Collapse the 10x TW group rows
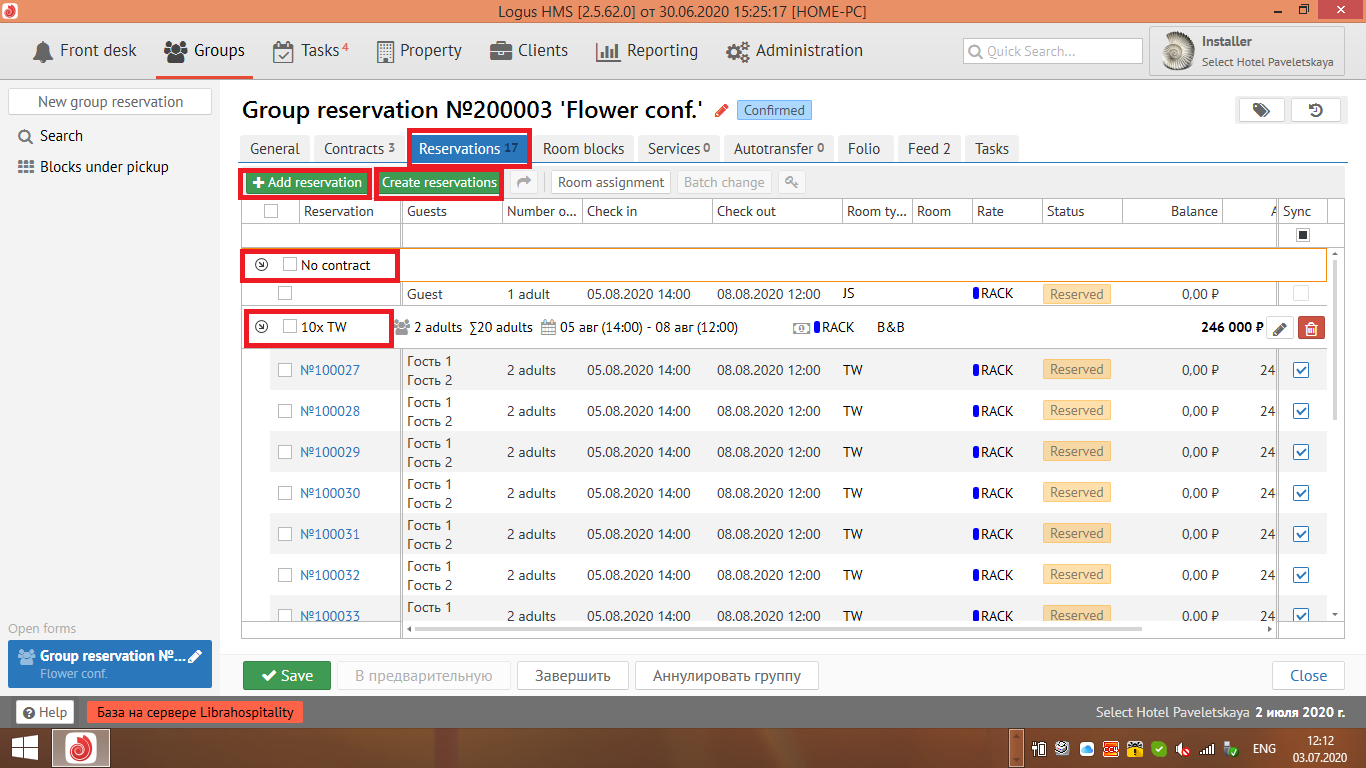The image size is (1366, 768). coord(262,327)
